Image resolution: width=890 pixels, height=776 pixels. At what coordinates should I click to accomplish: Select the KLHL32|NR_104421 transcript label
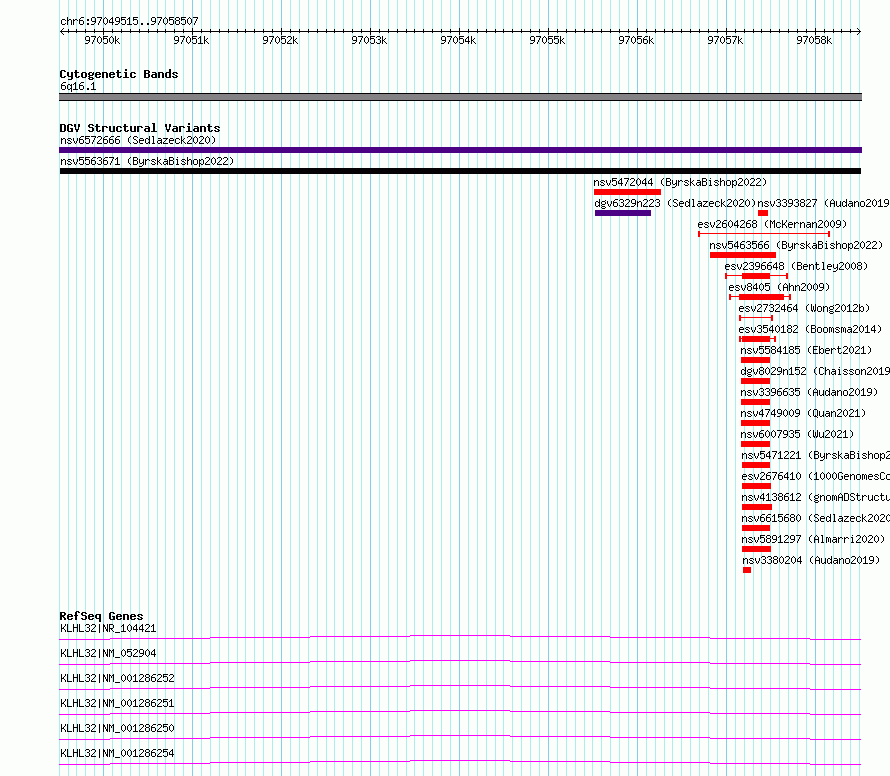pyautogui.click(x=108, y=628)
